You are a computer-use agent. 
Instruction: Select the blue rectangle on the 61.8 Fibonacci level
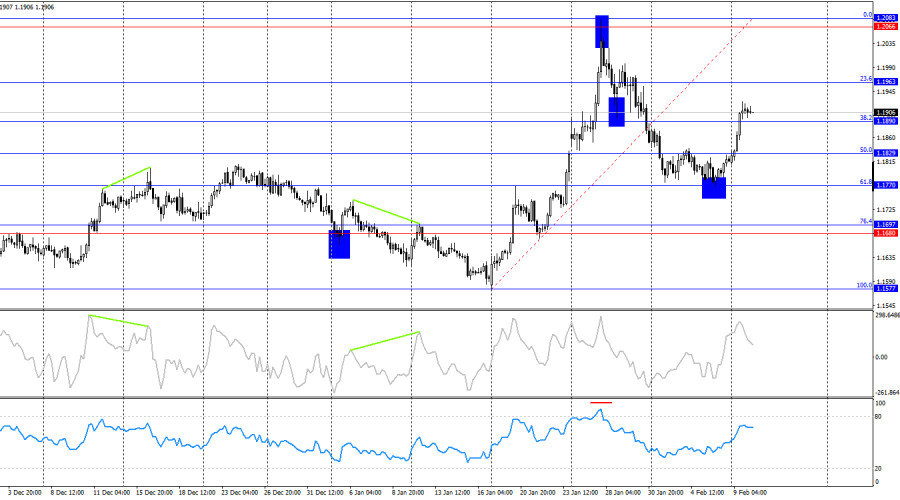pyautogui.click(x=713, y=187)
